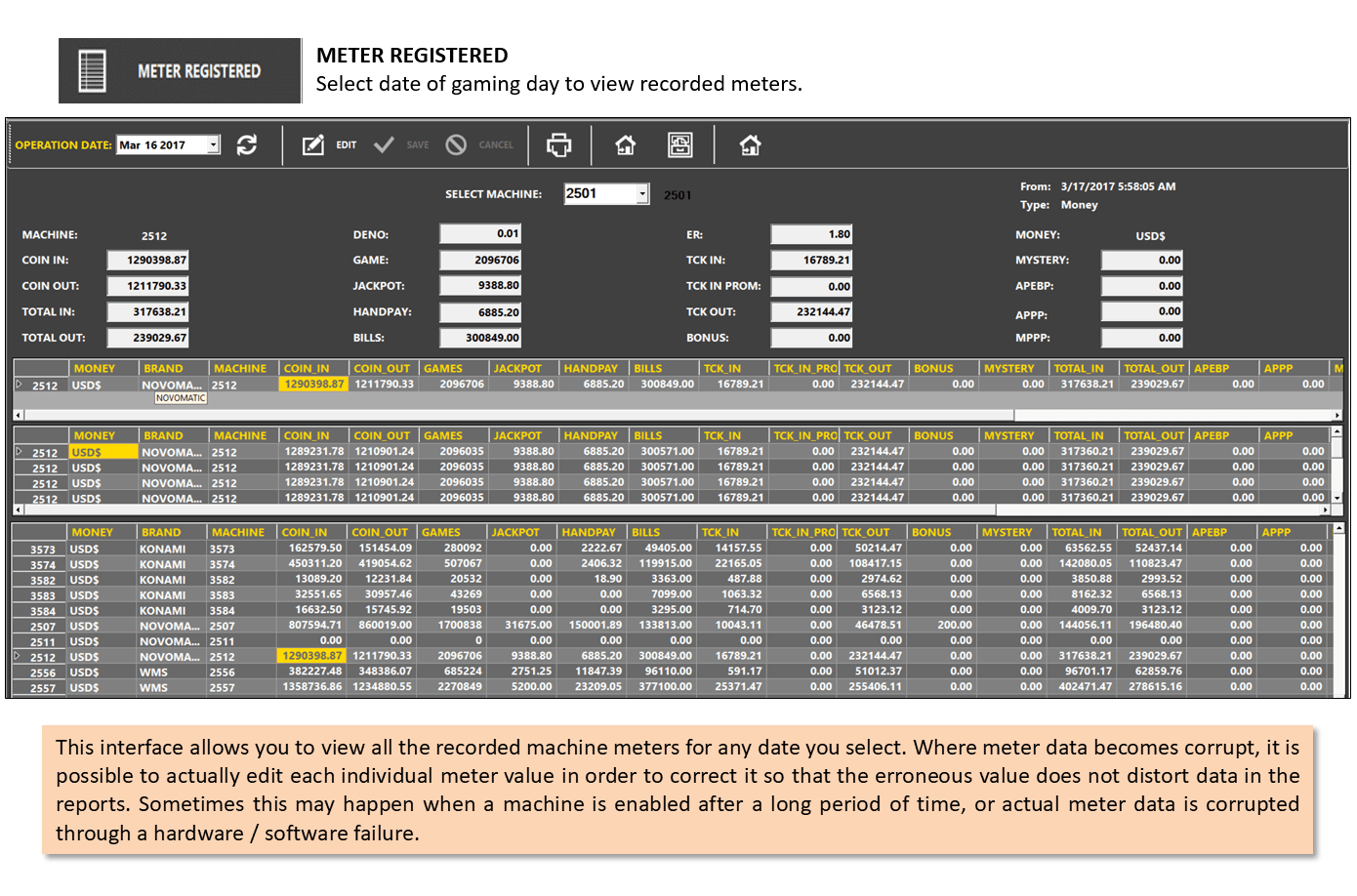Click the first home icon after printer

click(626, 145)
